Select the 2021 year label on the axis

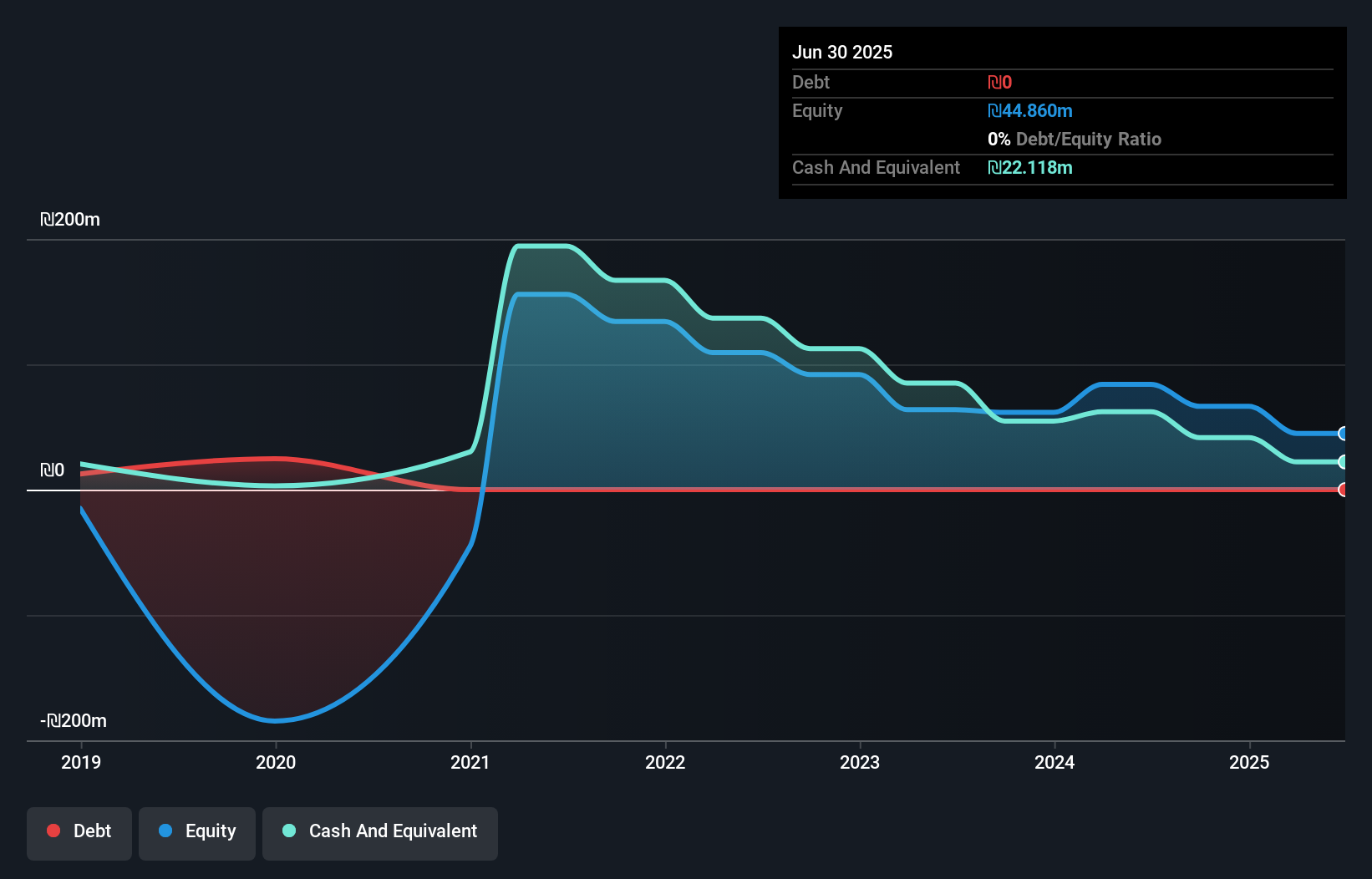(470, 762)
